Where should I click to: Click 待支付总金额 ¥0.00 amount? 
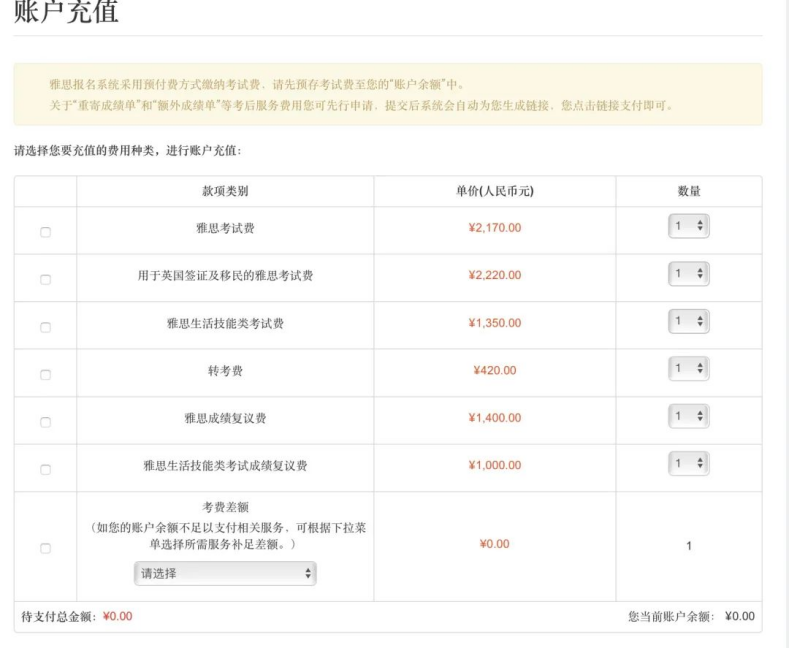(x=117, y=616)
